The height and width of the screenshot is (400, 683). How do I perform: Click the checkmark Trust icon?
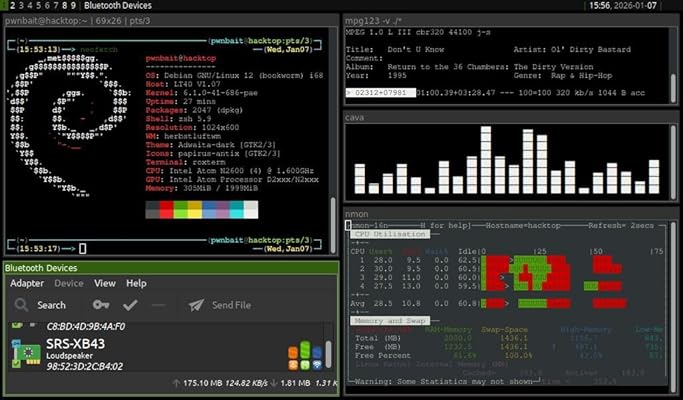(130, 305)
